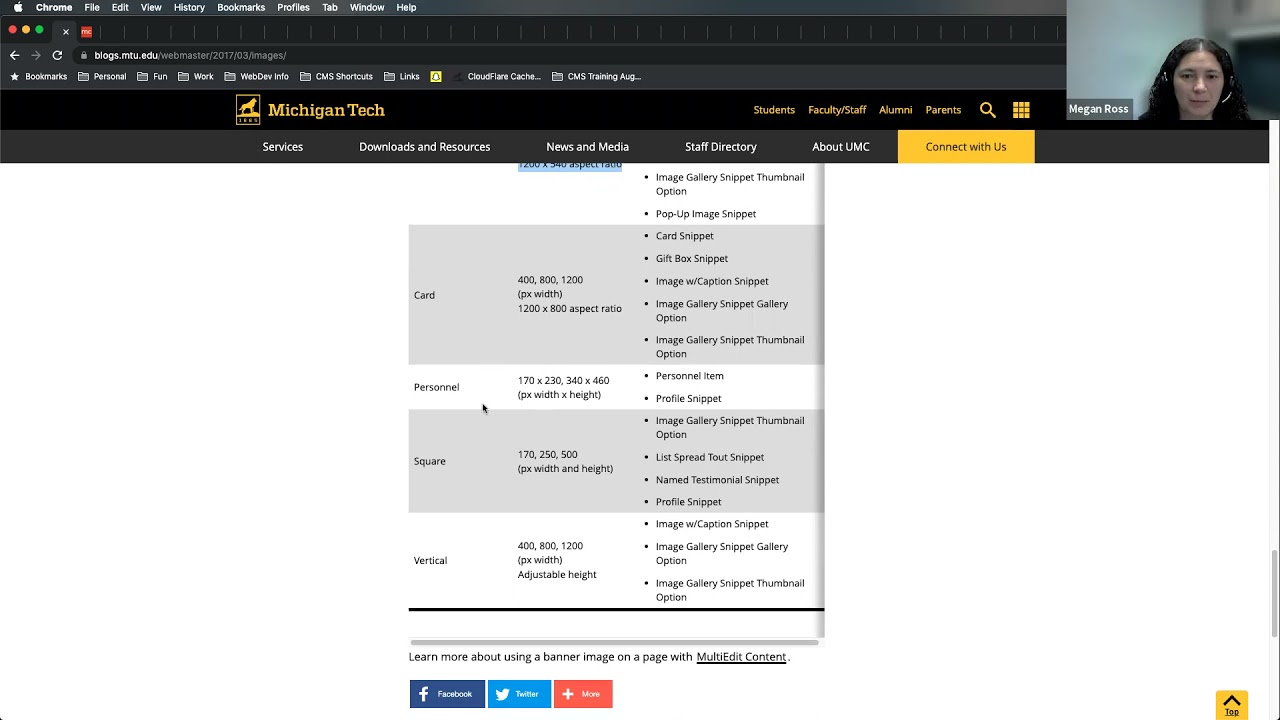Image resolution: width=1280 pixels, height=720 pixels.
Task: Open the CMS Shortcuts bookmarks folder
Action: [x=336, y=76]
